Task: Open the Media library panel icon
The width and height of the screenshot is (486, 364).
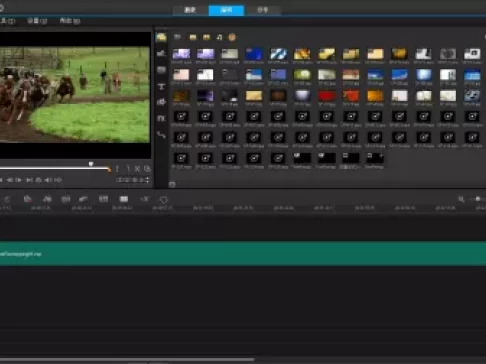Action: click(x=161, y=37)
